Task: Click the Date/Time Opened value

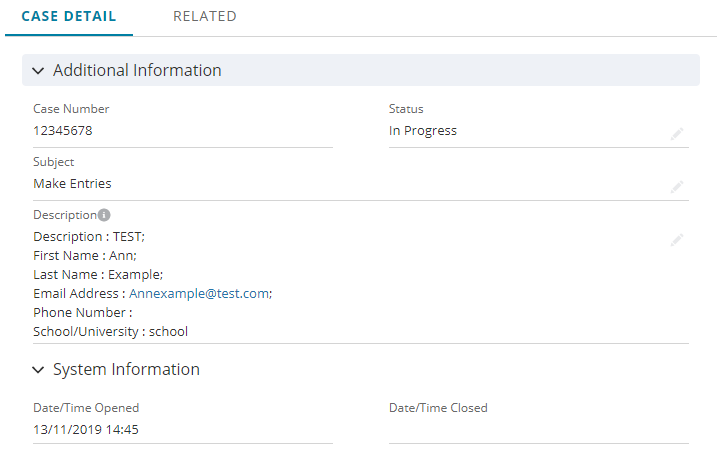Action: pyautogui.click(x=85, y=429)
